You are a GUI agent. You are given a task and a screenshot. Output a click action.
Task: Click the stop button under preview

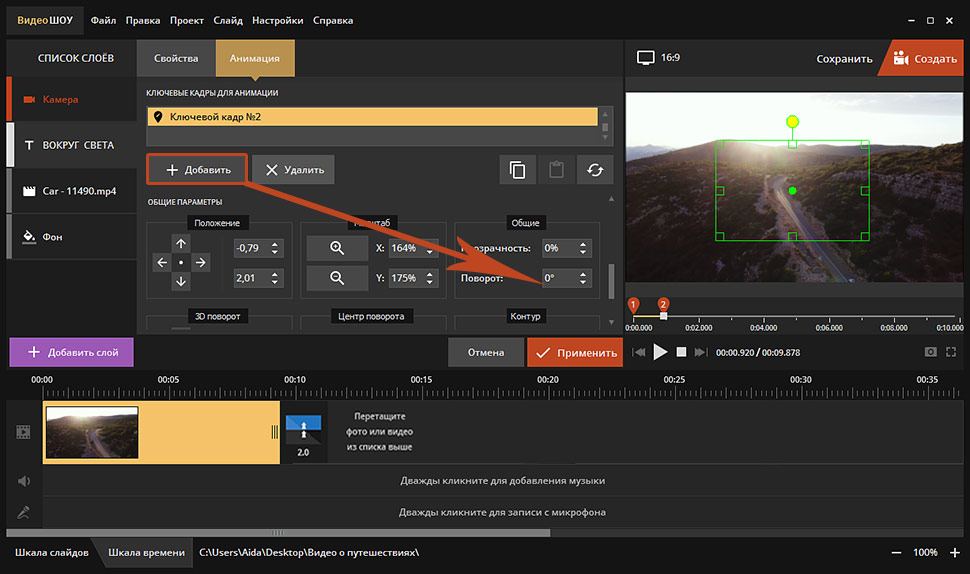pos(681,352)
